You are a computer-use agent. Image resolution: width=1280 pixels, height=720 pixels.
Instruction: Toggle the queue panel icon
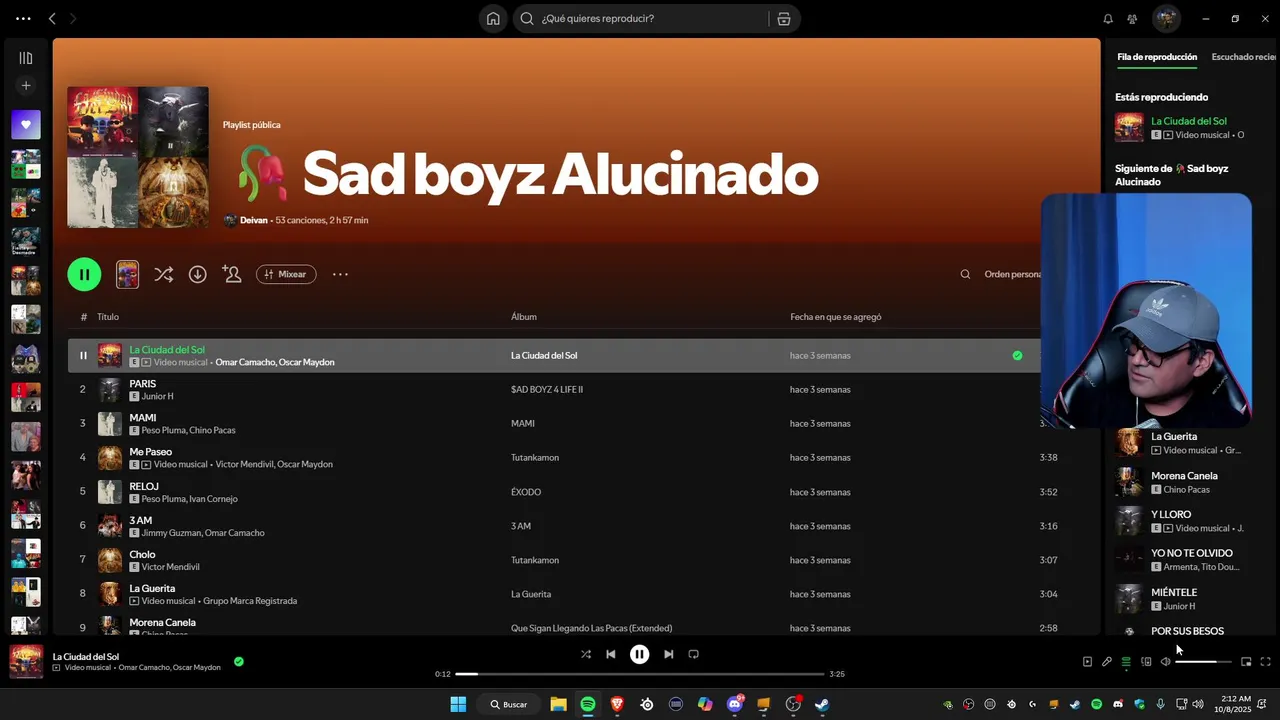[1126, 662]
